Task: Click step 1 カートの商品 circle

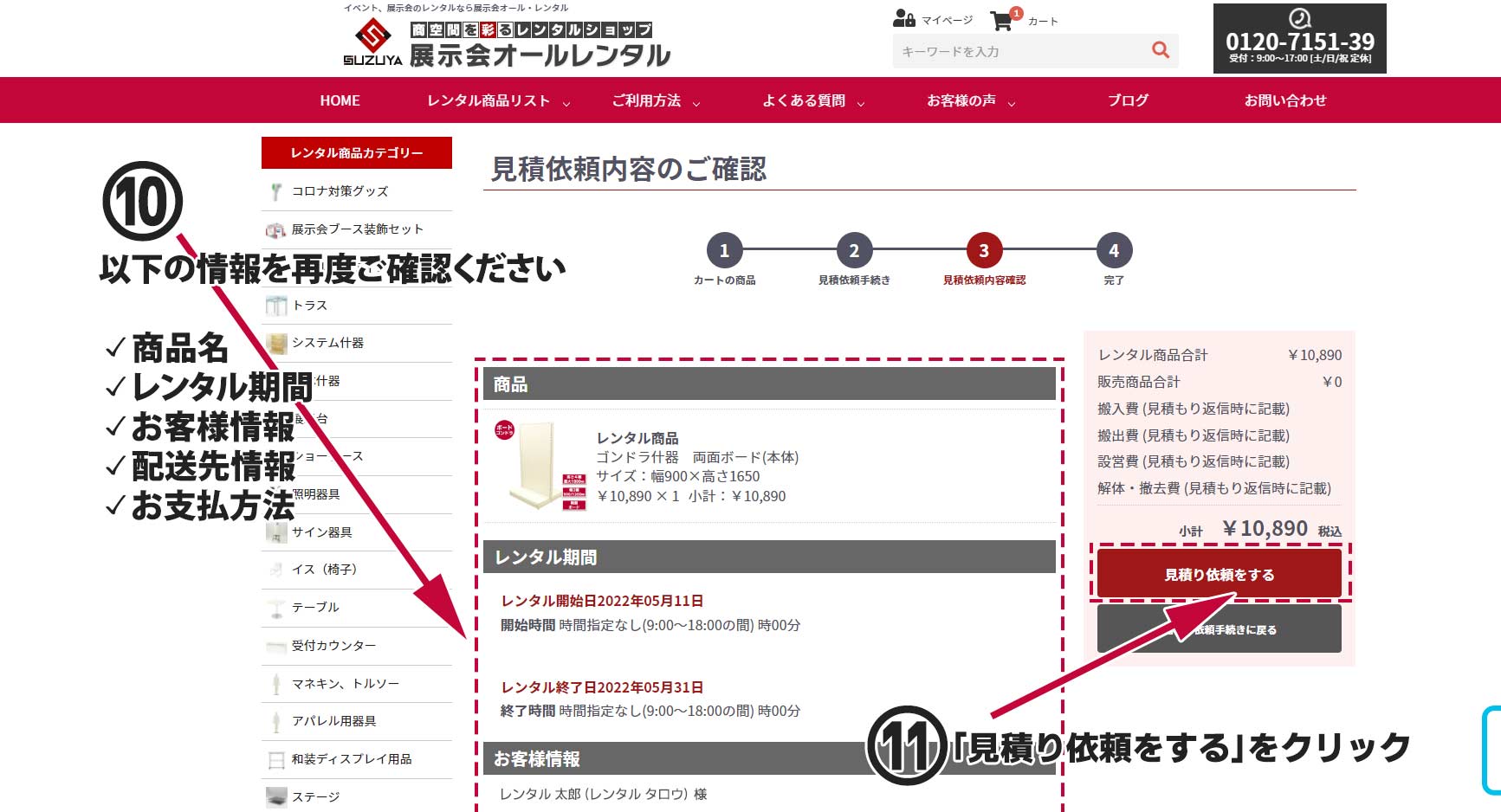Action: [724, 251]
